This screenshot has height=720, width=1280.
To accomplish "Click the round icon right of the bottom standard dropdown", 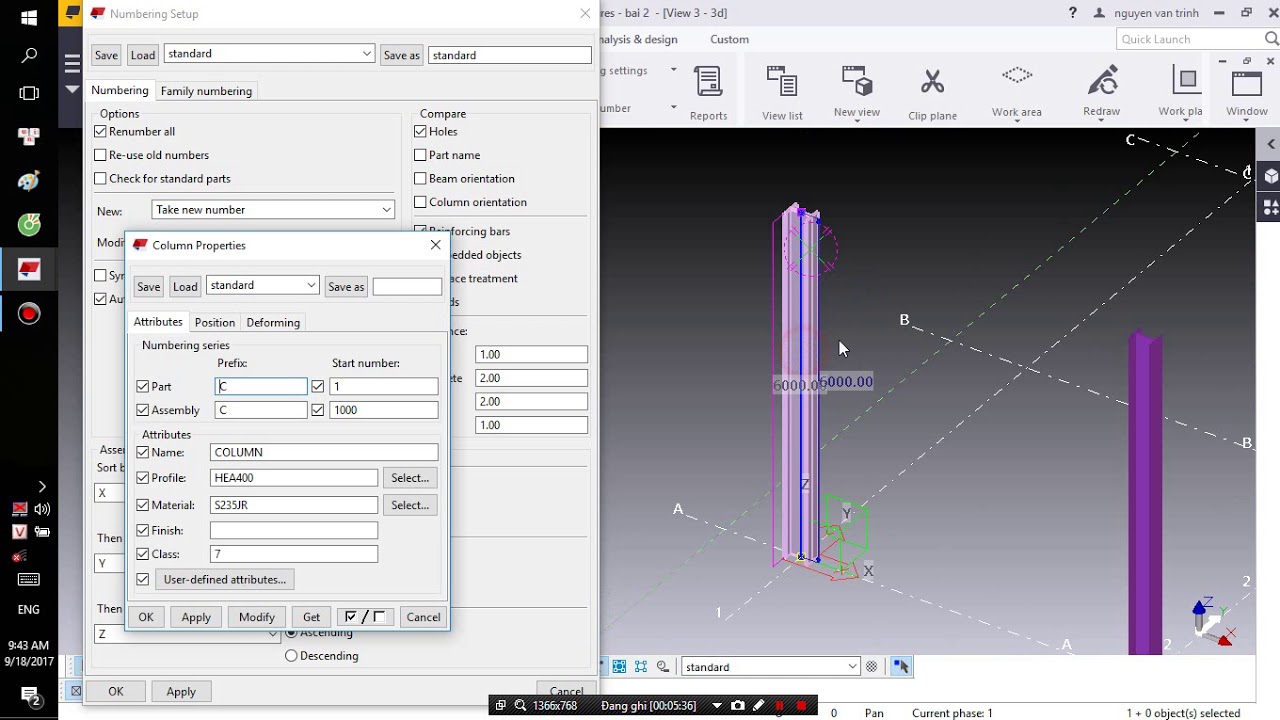I will click(x=872, y=667).
